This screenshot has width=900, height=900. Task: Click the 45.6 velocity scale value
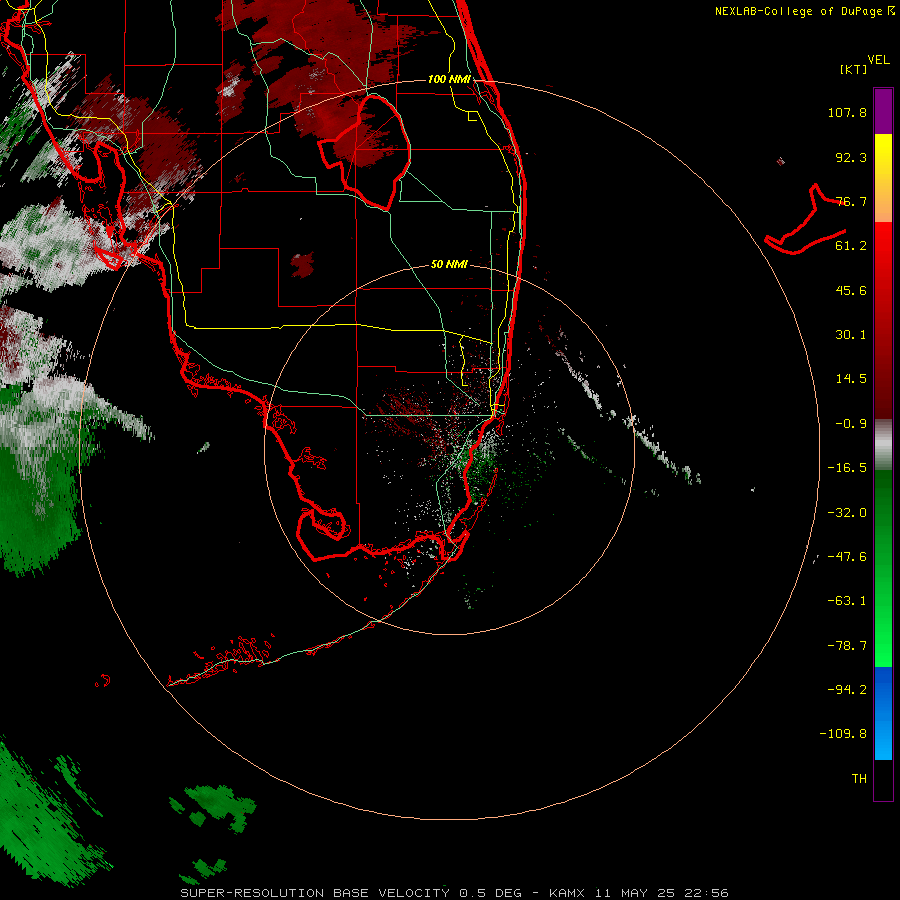tap(851, 290)
